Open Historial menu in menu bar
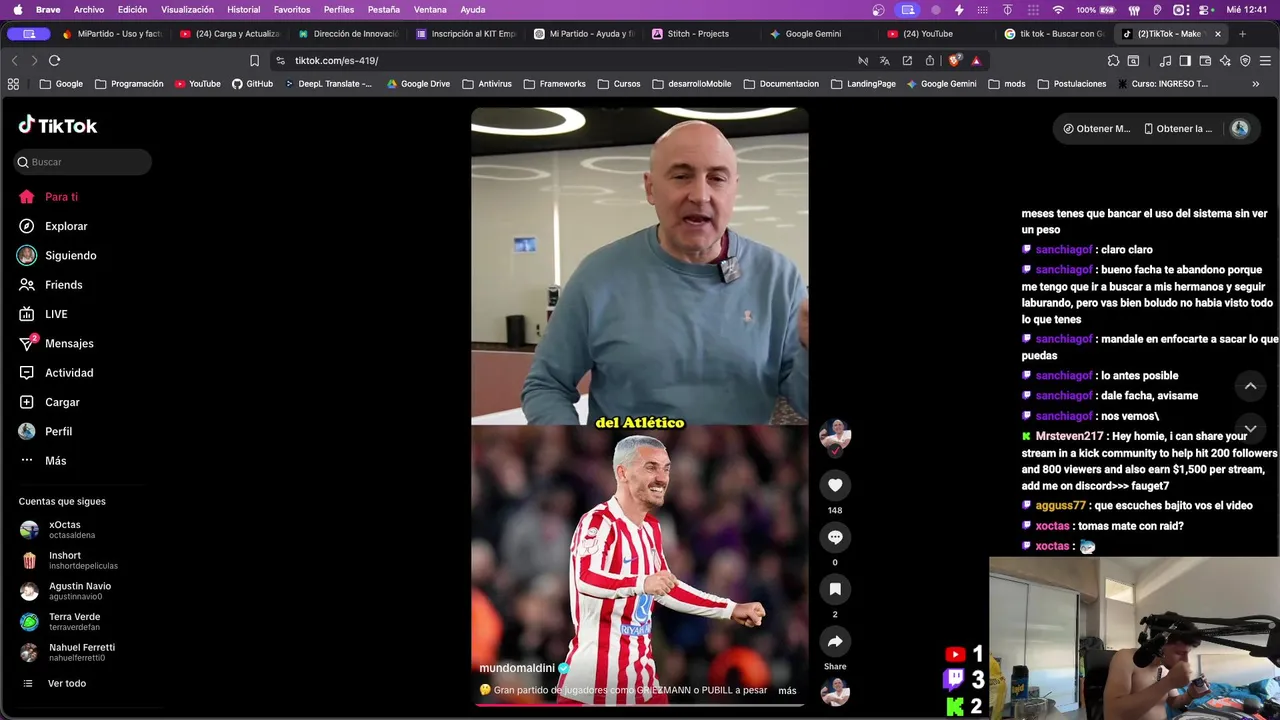Screen dimensions: 1280x720 click(x=243, y=9)
